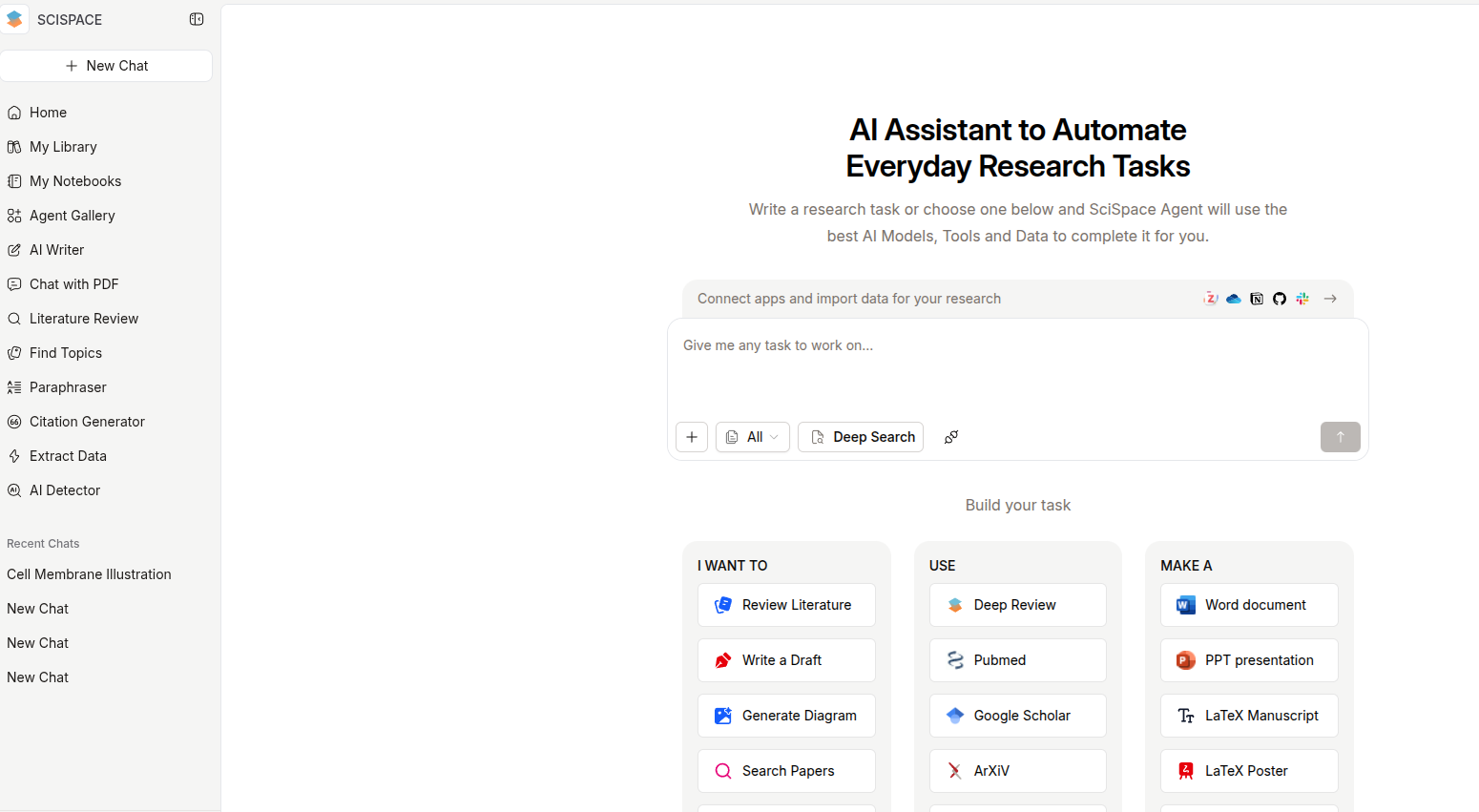Click the Find Topics icon

tap(14, 353)
